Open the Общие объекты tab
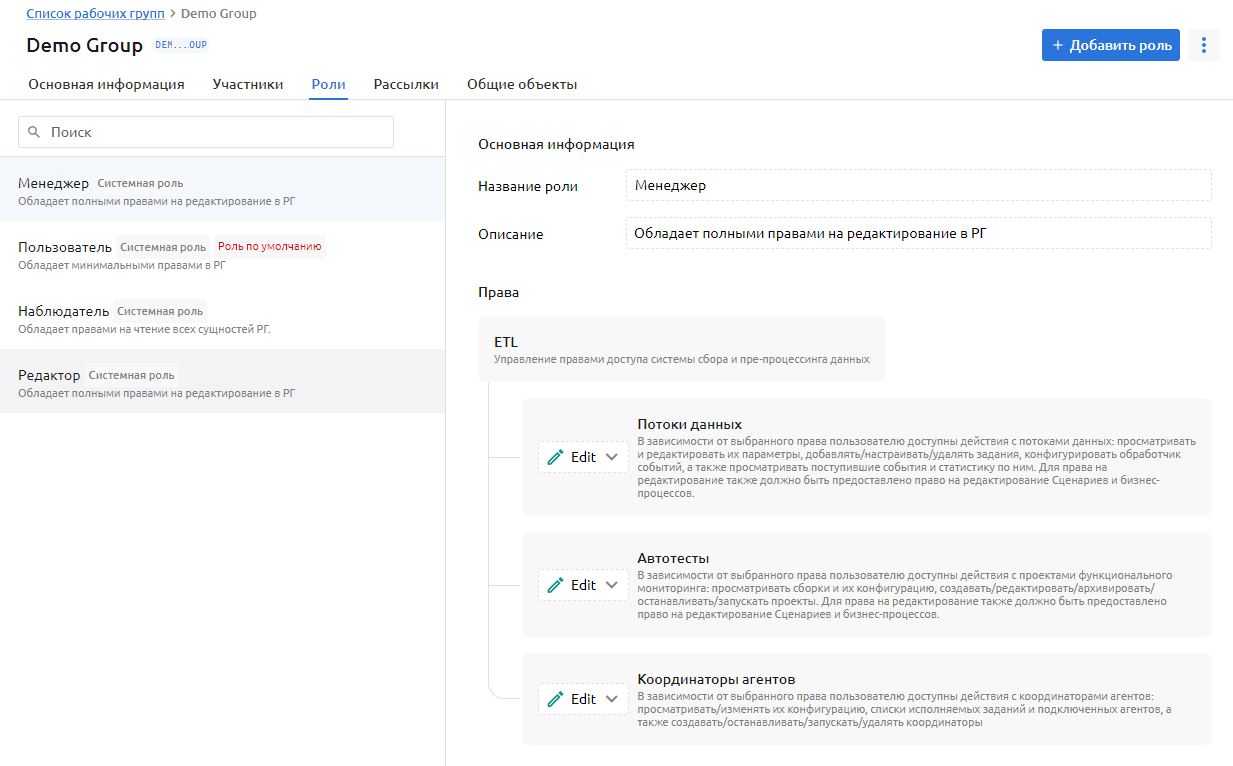Viewport: 1233px width, 766px height. [522, 85]
